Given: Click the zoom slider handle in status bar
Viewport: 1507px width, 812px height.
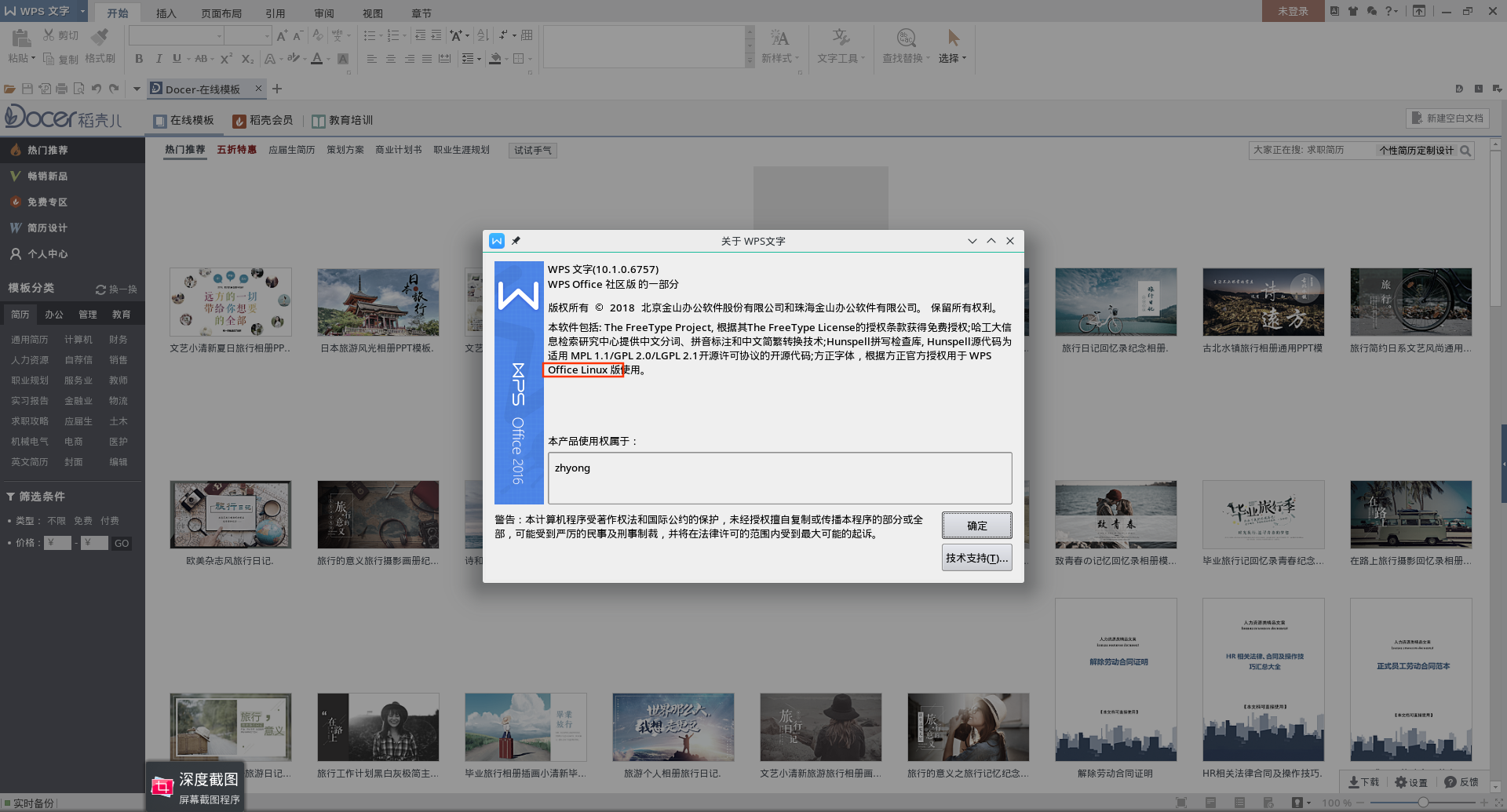Looking at the screenshot, I should [1423, 803].
